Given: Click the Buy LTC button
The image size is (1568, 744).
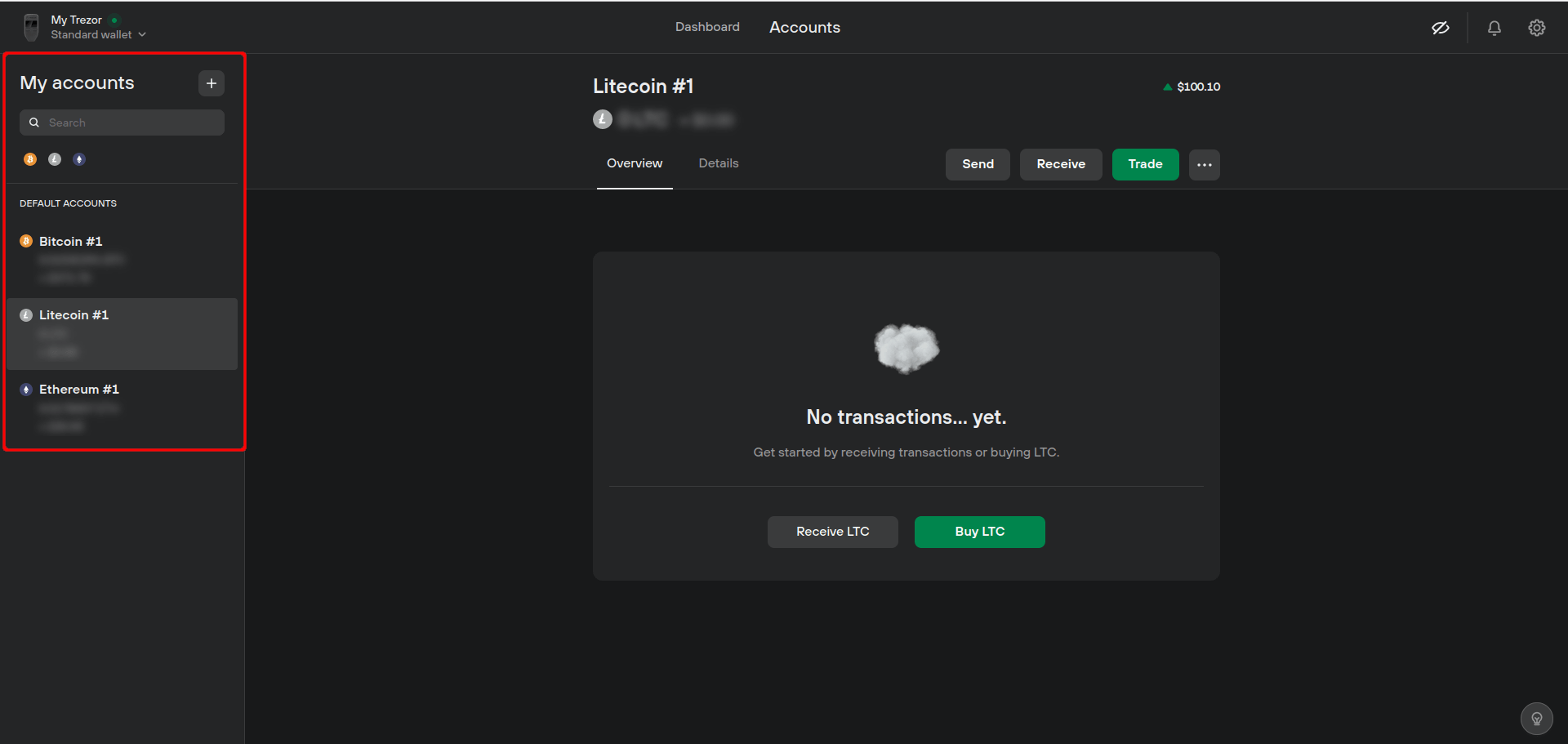Looking at the screenshot, I should tap(980, 532).
